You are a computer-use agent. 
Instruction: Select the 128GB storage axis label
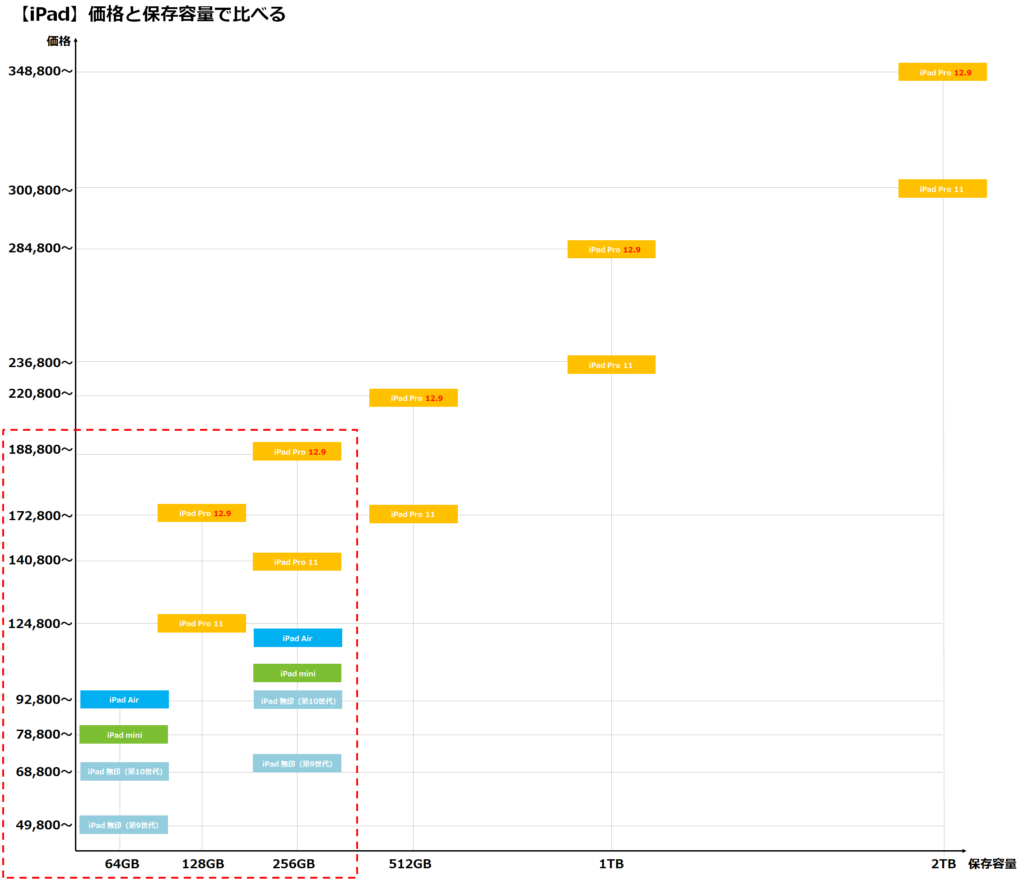[202, 864]
